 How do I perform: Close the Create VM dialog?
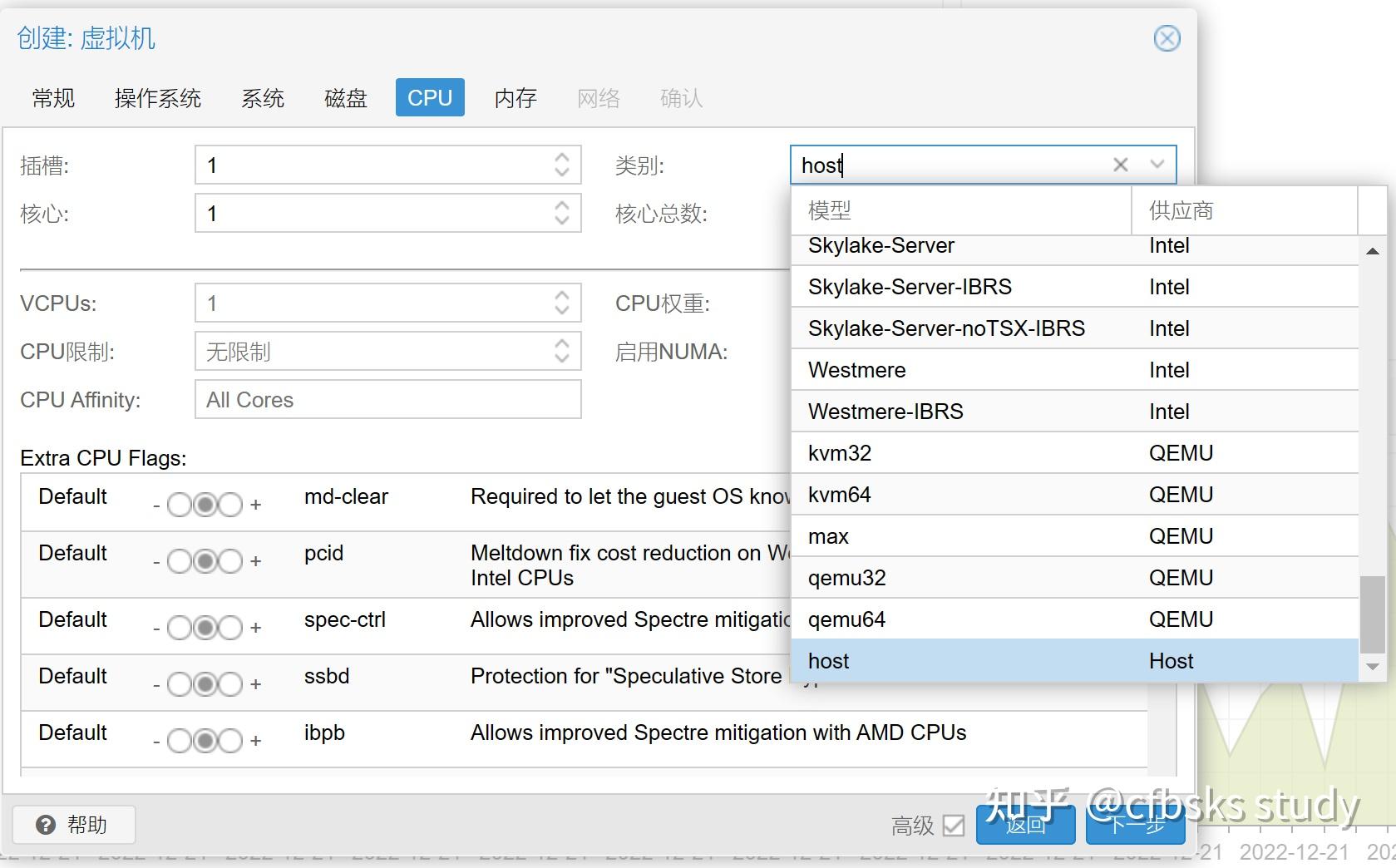click(1167, 38)
